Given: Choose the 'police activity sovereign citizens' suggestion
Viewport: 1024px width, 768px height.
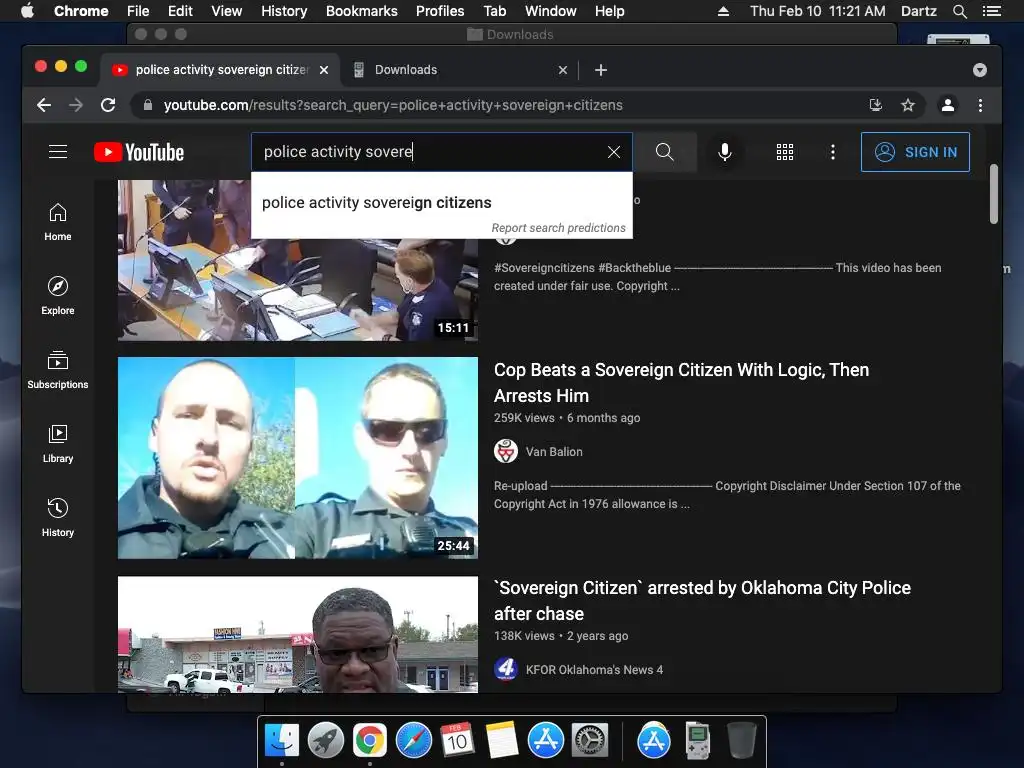Looking at the screenshot, I should [x=442, y=202].
